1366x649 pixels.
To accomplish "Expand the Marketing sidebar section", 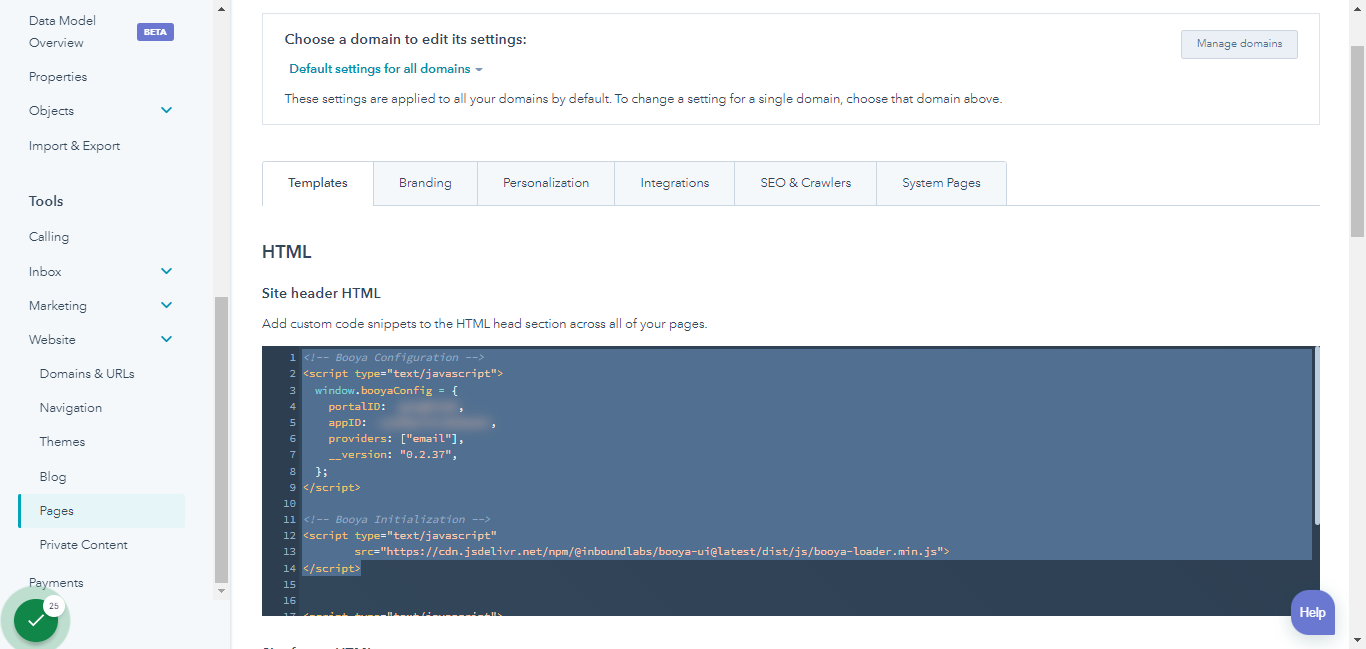I will coord(166,306).
